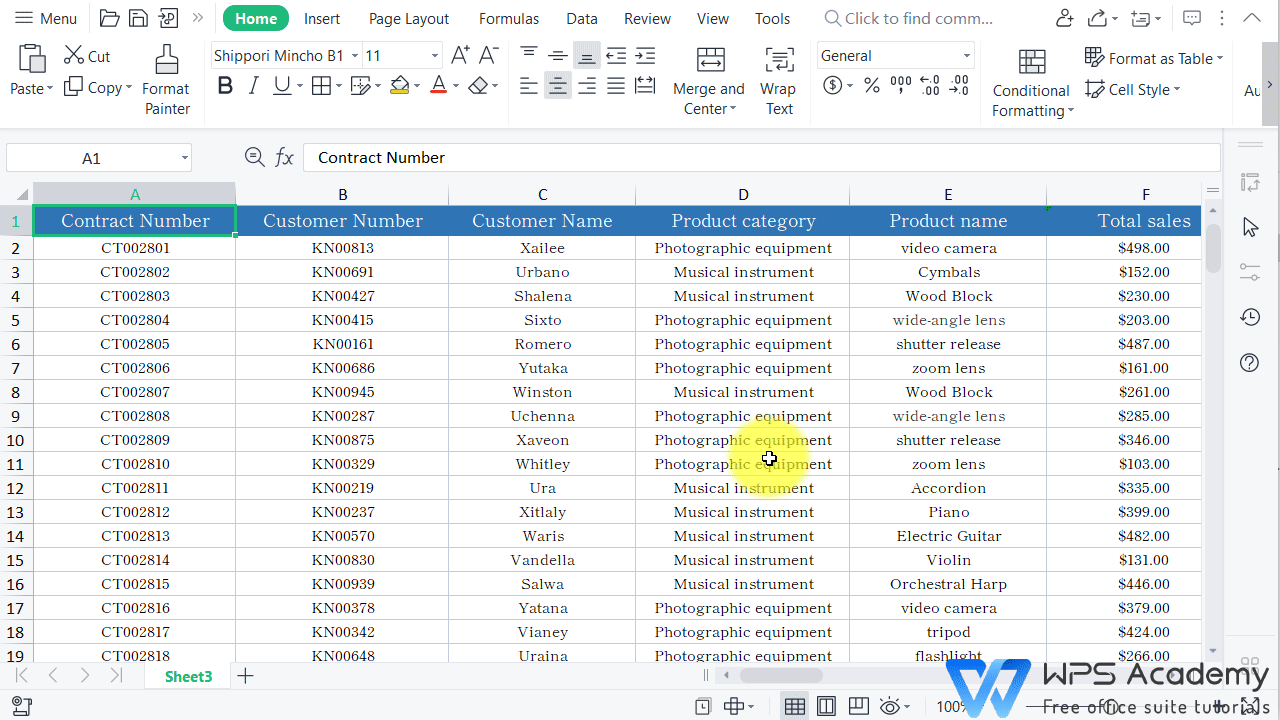1280x720 pixels.
Task: Click the Percent style icon
Action: [x=871, y=85]
